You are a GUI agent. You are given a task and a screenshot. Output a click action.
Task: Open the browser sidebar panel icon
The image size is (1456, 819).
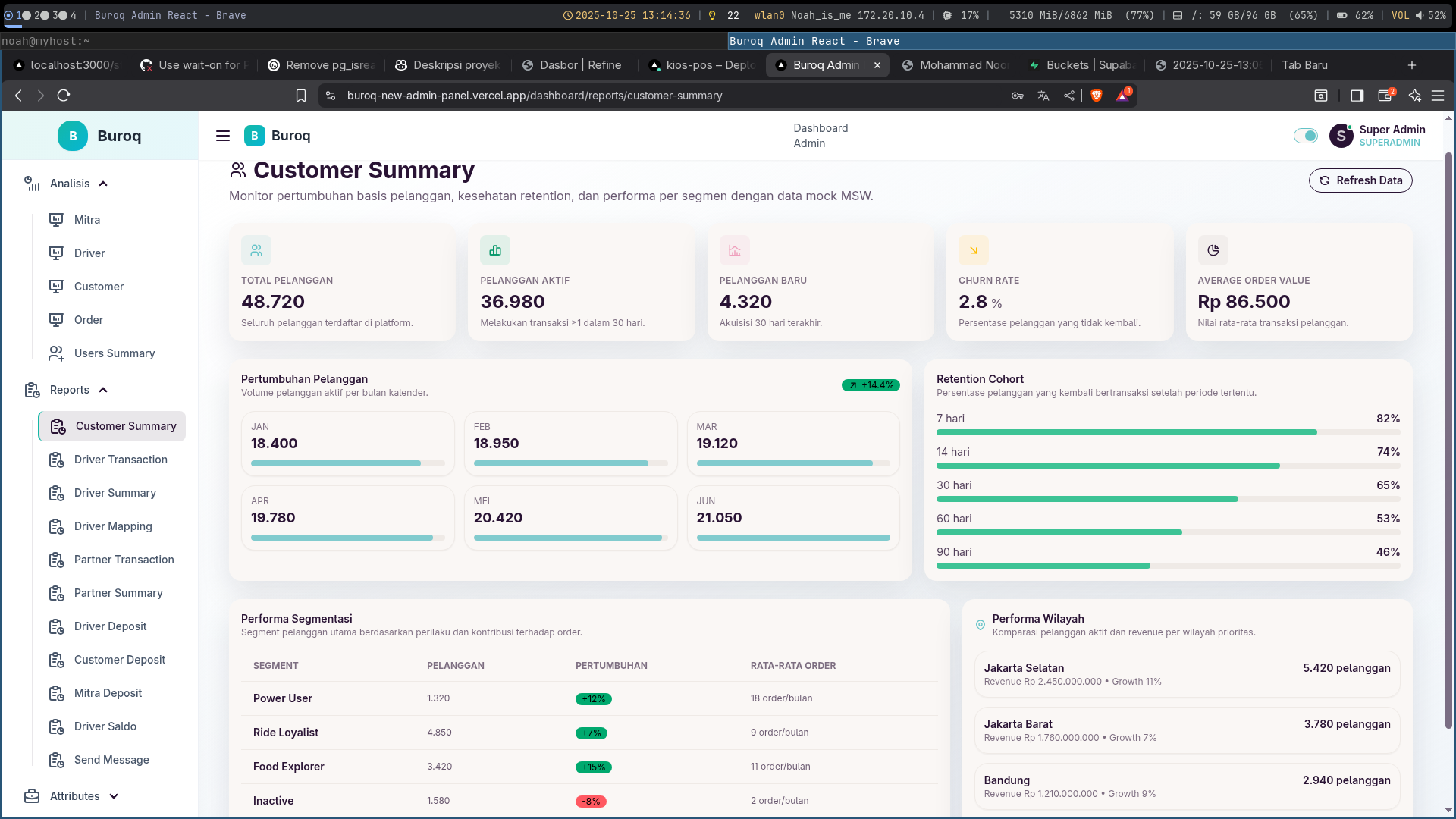pos(1357,96)
